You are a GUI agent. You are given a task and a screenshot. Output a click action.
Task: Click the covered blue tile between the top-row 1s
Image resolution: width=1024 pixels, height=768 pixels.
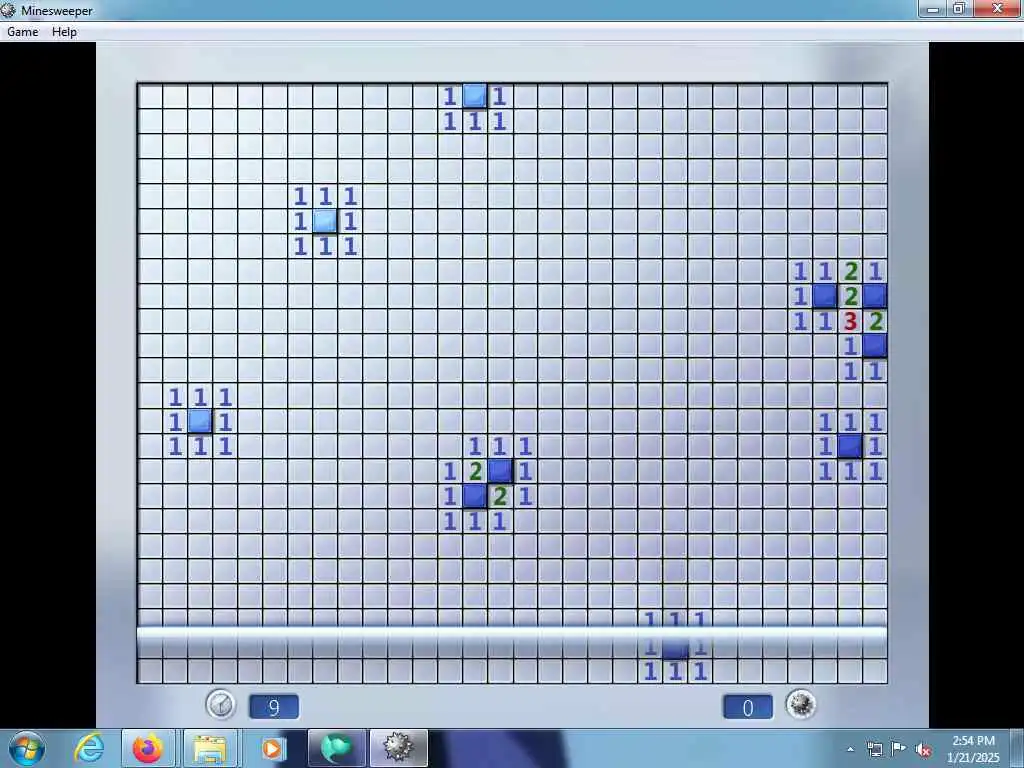[x=475, y=96]
